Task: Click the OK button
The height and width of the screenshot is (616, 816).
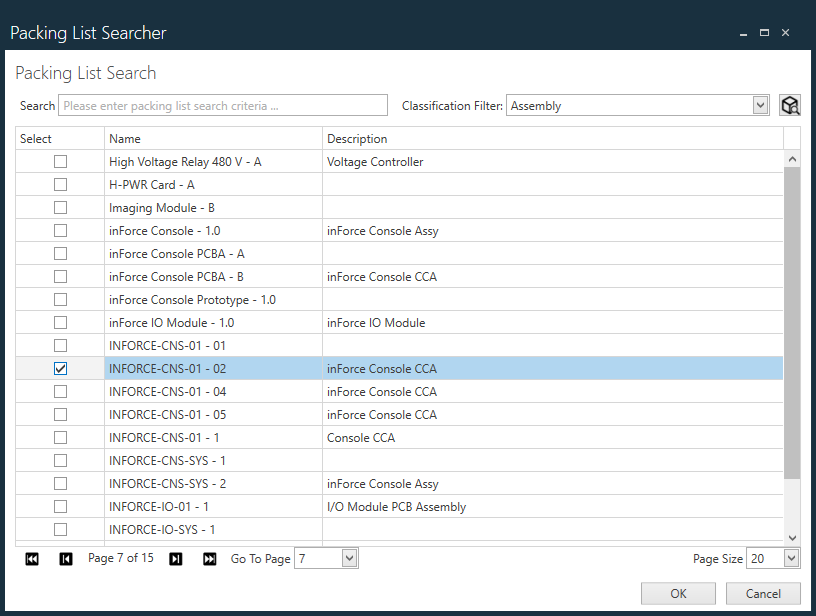Action: (678, 593)
